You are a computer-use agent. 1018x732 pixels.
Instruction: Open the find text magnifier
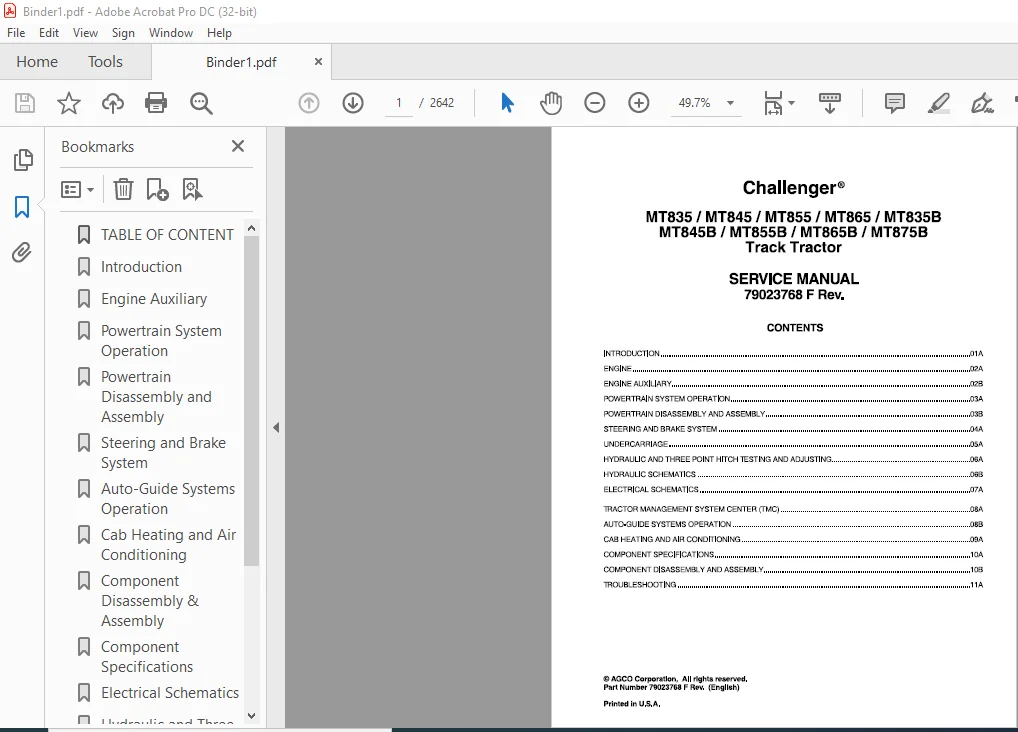(201, 103)
